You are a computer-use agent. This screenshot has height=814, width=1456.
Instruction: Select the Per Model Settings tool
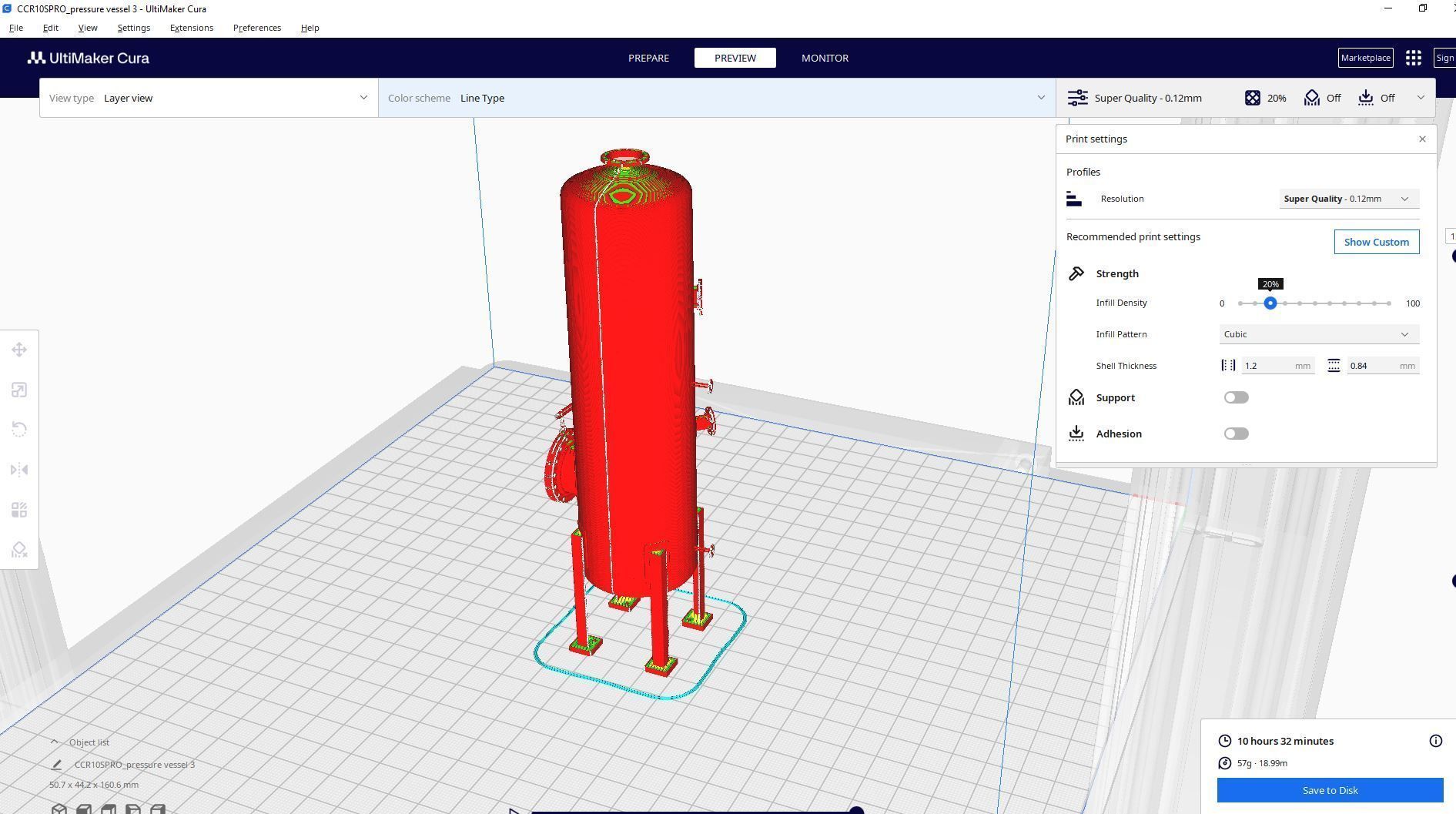tap(19, 510)
